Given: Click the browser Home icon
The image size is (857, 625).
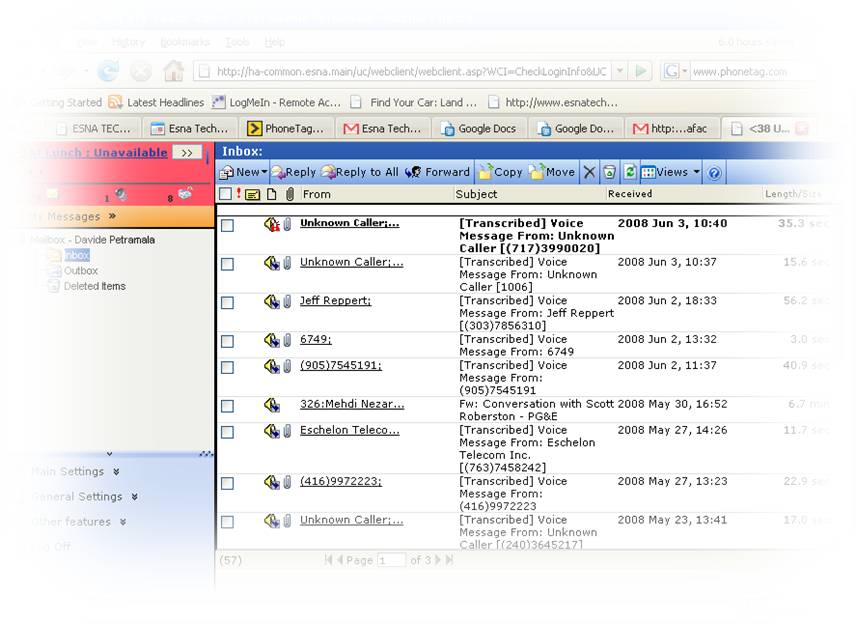Looking at the screenshot, I should tap(174, 71).
